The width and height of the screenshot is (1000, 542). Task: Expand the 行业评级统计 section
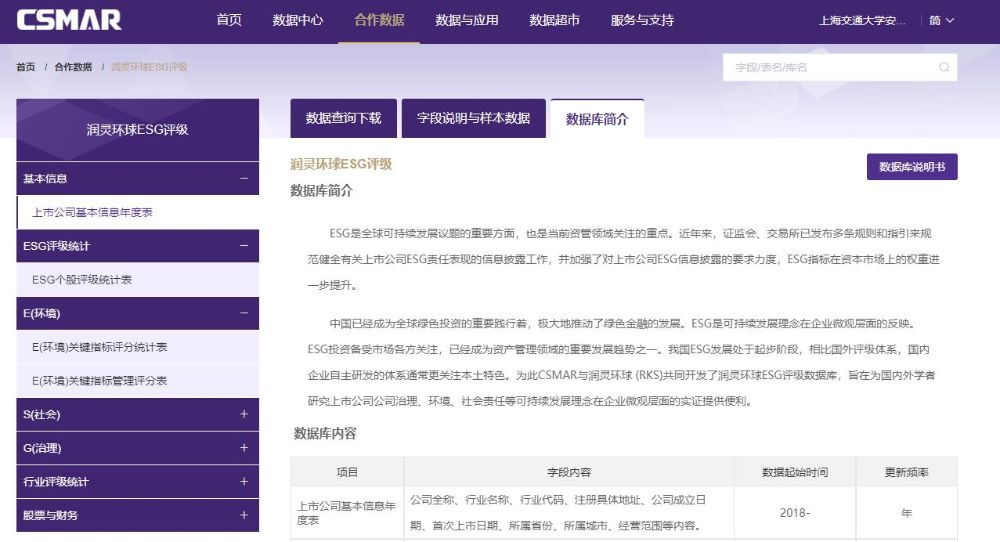click(137, 481)
